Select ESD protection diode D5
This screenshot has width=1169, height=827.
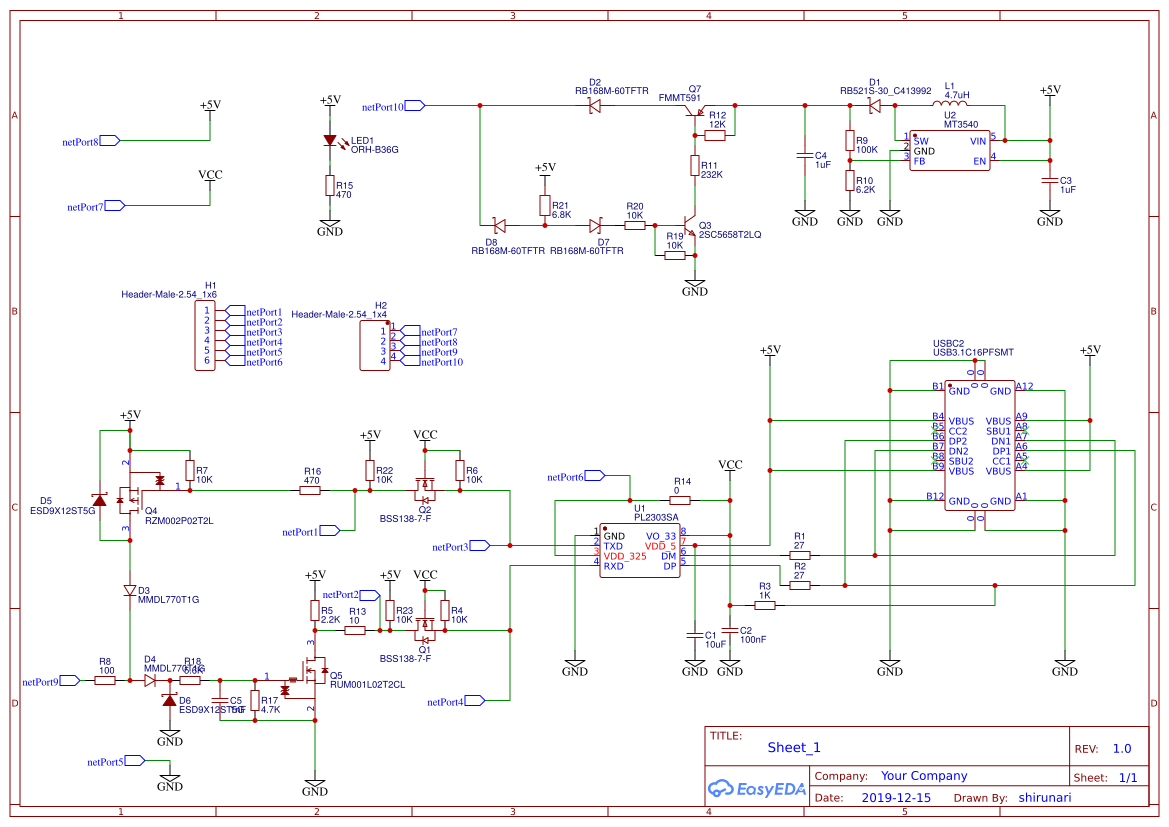tap(100, 502)
